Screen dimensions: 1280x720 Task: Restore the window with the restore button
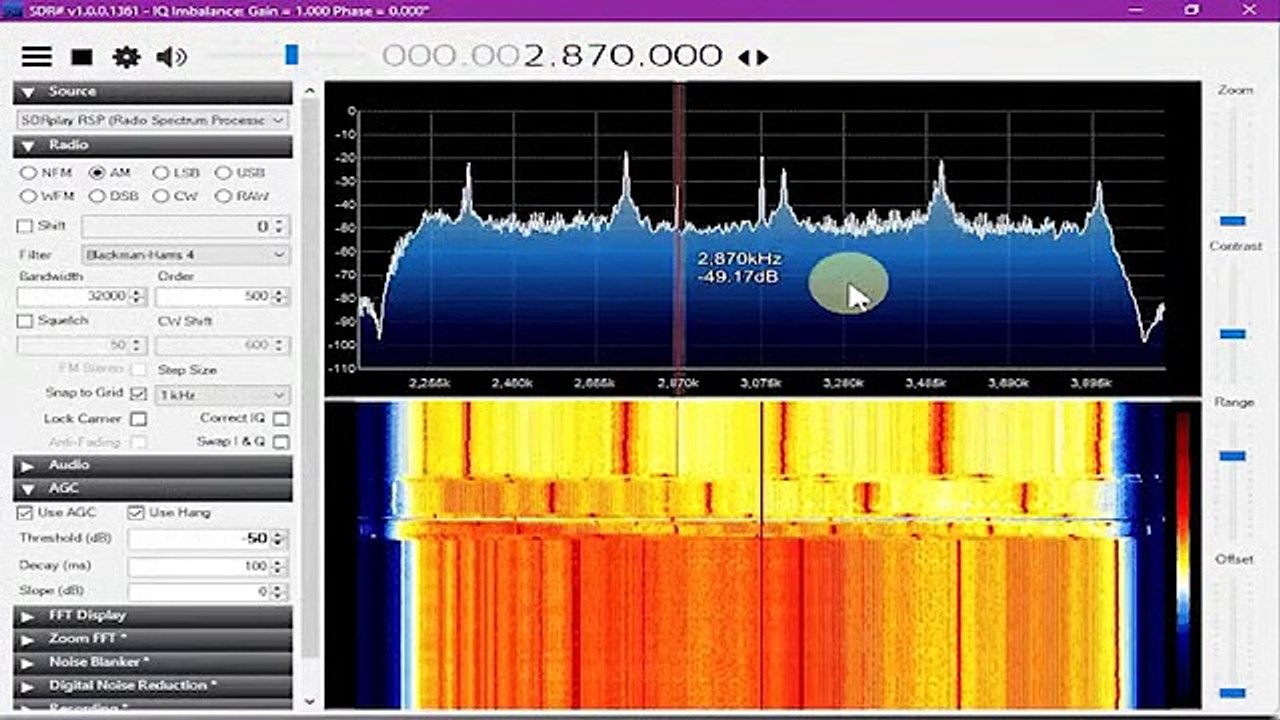click(x=1192, y=9)
